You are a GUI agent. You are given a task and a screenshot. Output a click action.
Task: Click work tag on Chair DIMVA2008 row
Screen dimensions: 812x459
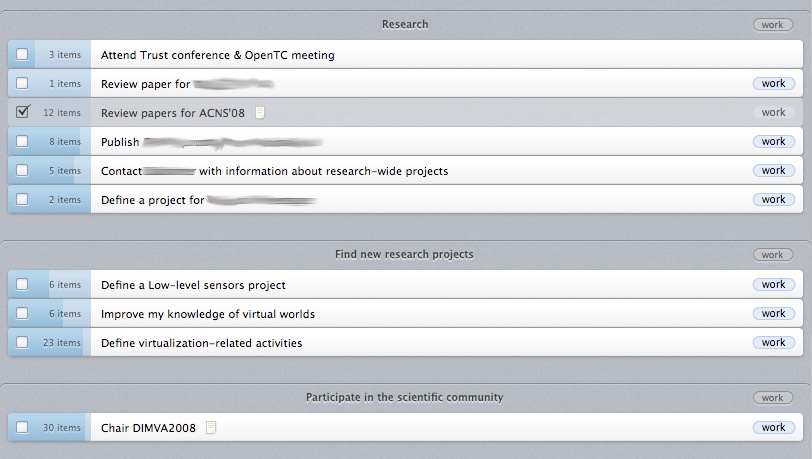pos(773,427)
